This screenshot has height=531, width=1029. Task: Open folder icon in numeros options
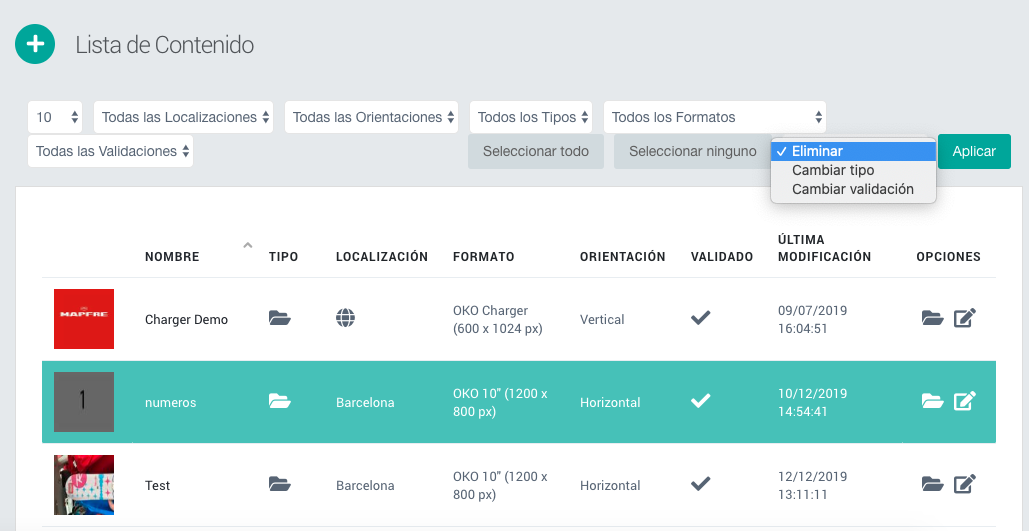click(x=932, y=402)
